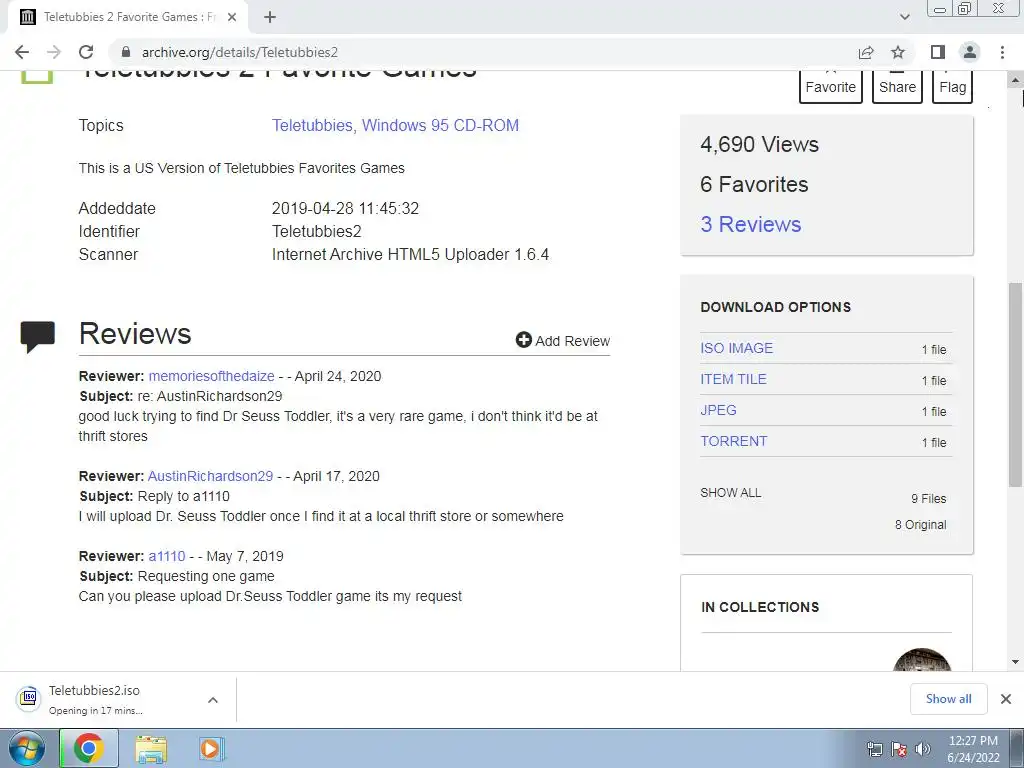This screenshot has height=768, width=1024.
Task: Click the forward navigation arrow
Action: (x=54, y=52)
